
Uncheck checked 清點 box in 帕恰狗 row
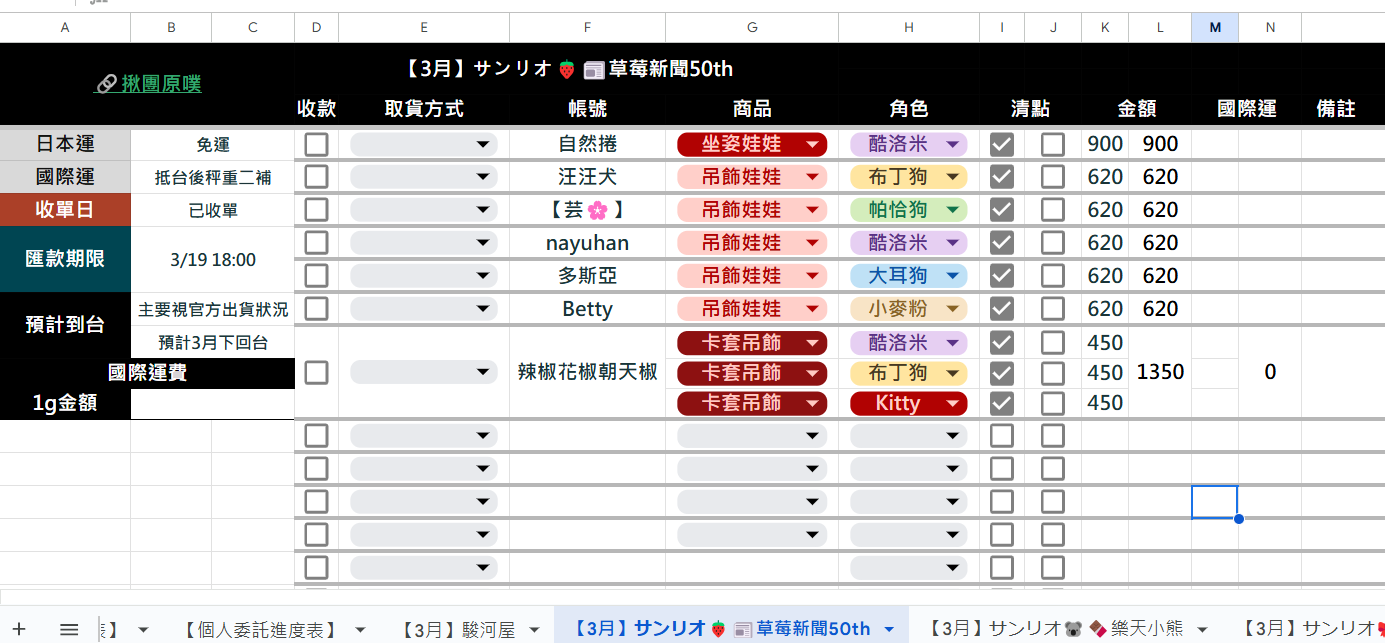[x=1001, y=210]
